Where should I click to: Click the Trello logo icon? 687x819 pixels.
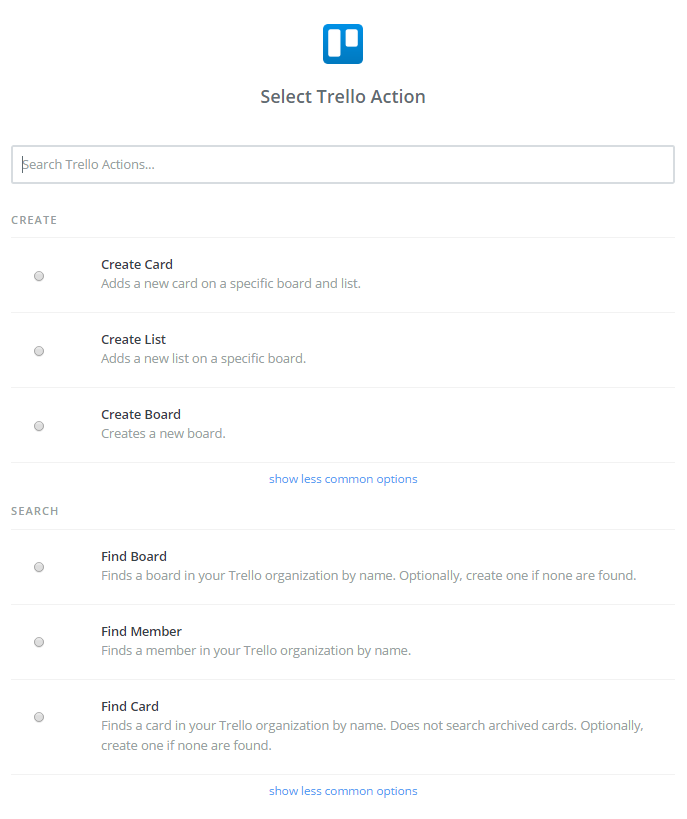pyautogui.click(x=343, y=44)
